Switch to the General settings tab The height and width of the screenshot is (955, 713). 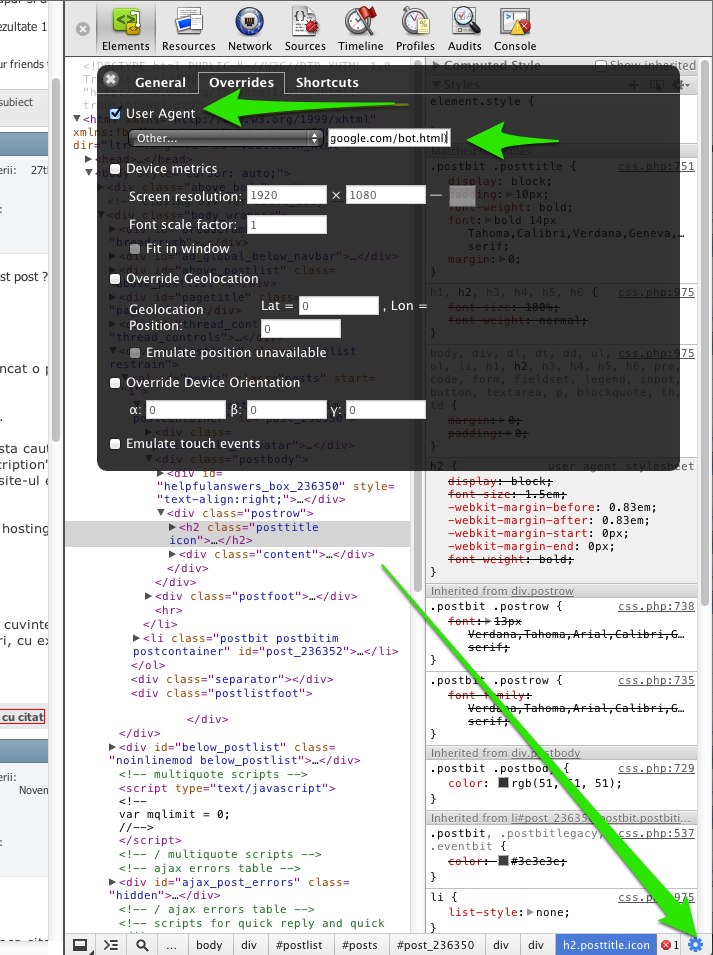click(x=160, y=83)
